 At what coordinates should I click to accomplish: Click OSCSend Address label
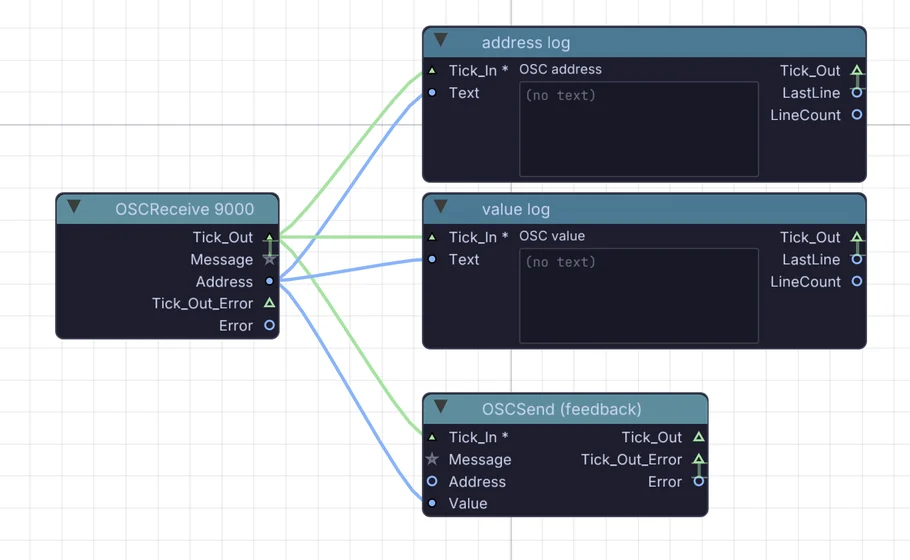click(x=477, y=482)
